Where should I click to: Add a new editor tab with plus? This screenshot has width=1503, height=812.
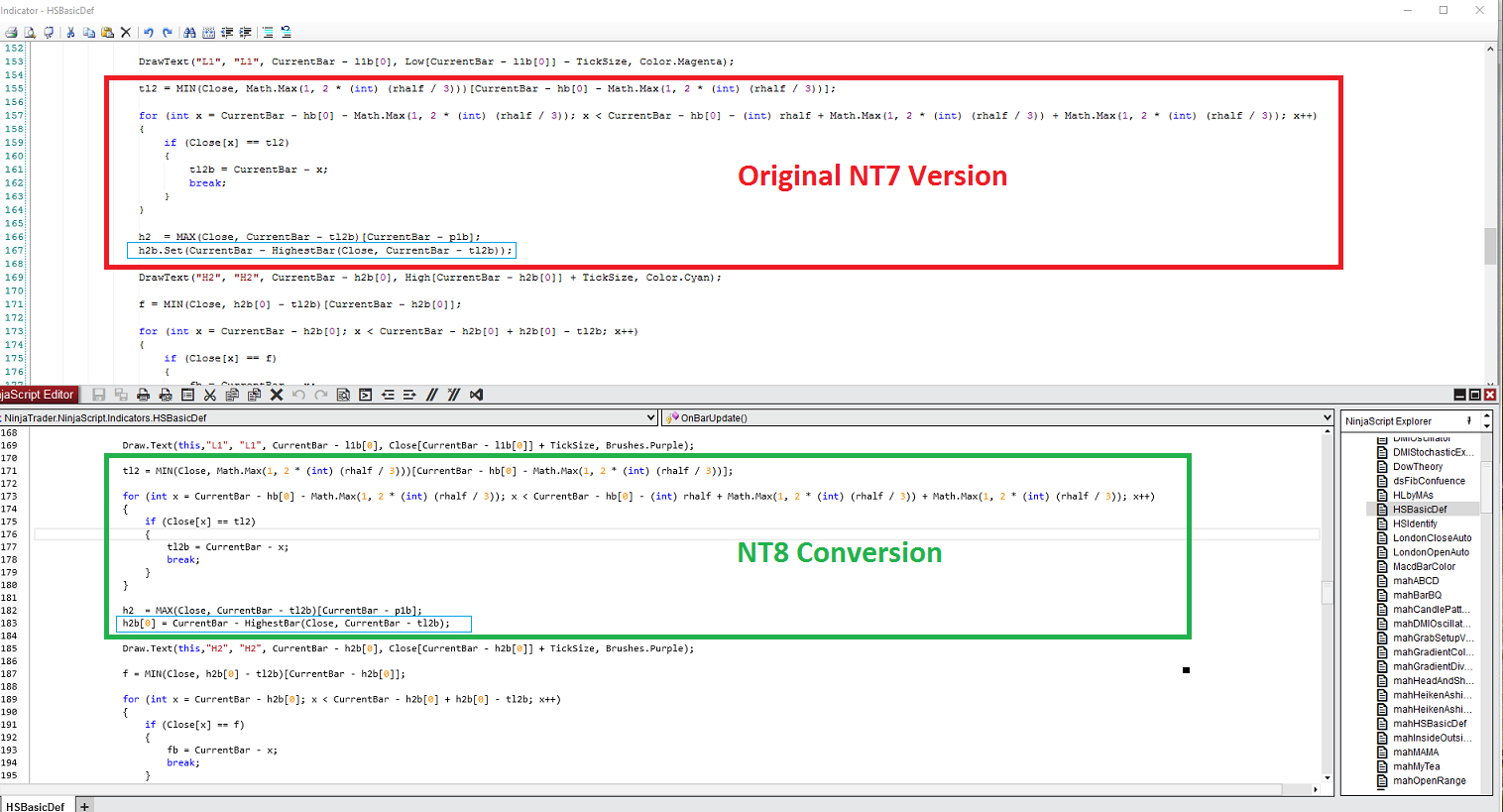click(x=85, y=806)
